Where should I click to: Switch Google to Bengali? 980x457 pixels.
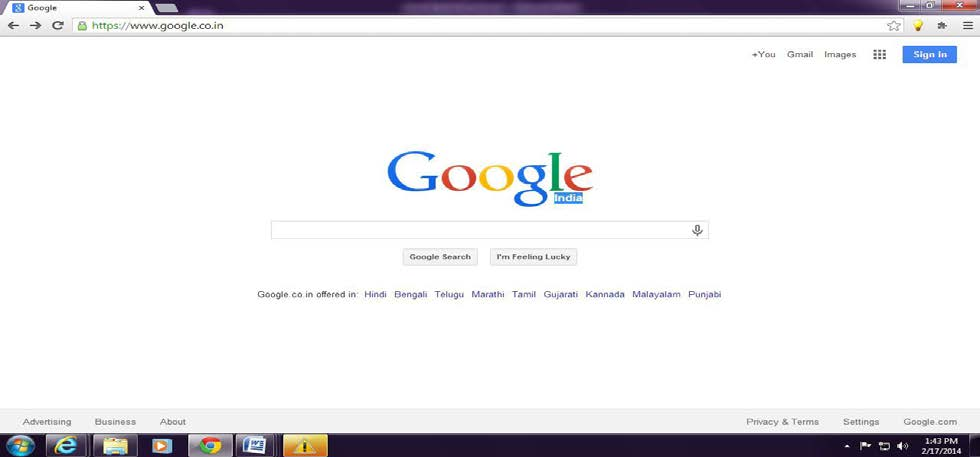[x=411, y=294]
